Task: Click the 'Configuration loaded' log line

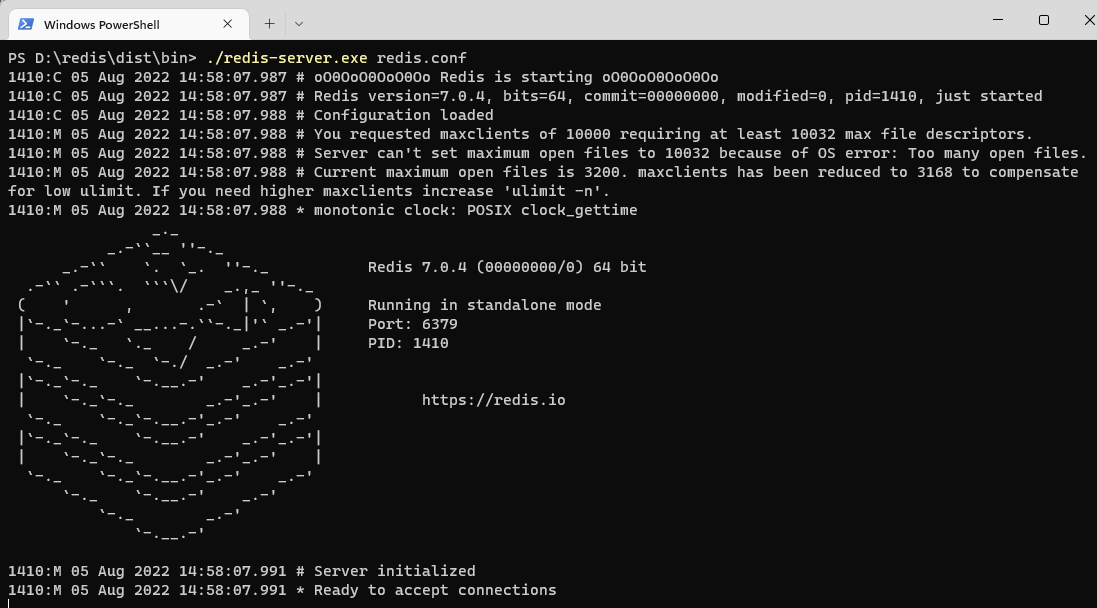Action: pos(403,115)
